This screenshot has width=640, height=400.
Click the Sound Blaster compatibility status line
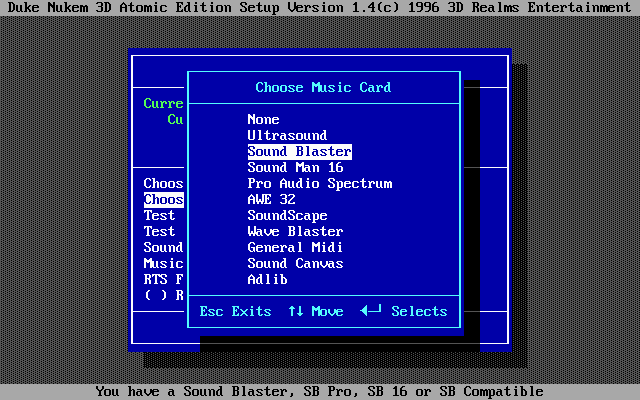[x=320, y=392]
